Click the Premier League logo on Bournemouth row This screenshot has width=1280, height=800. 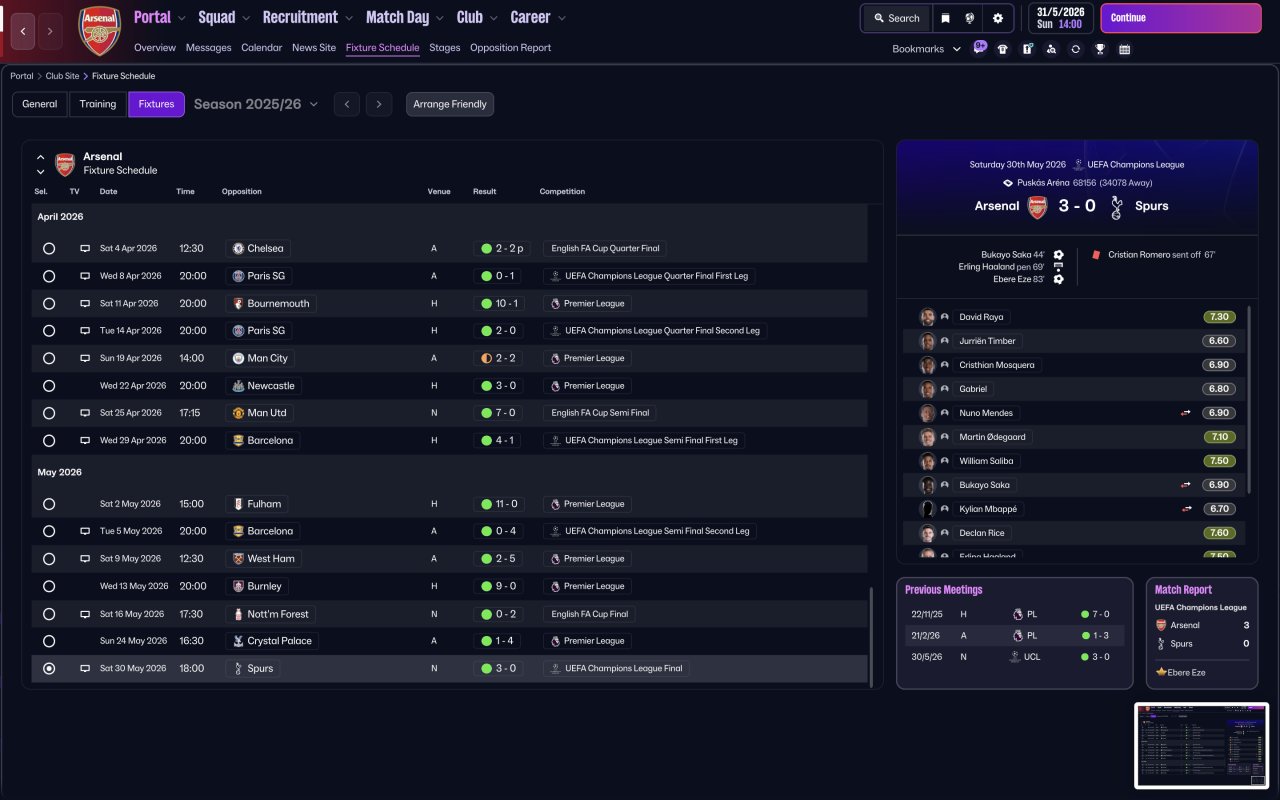[555, 303]
